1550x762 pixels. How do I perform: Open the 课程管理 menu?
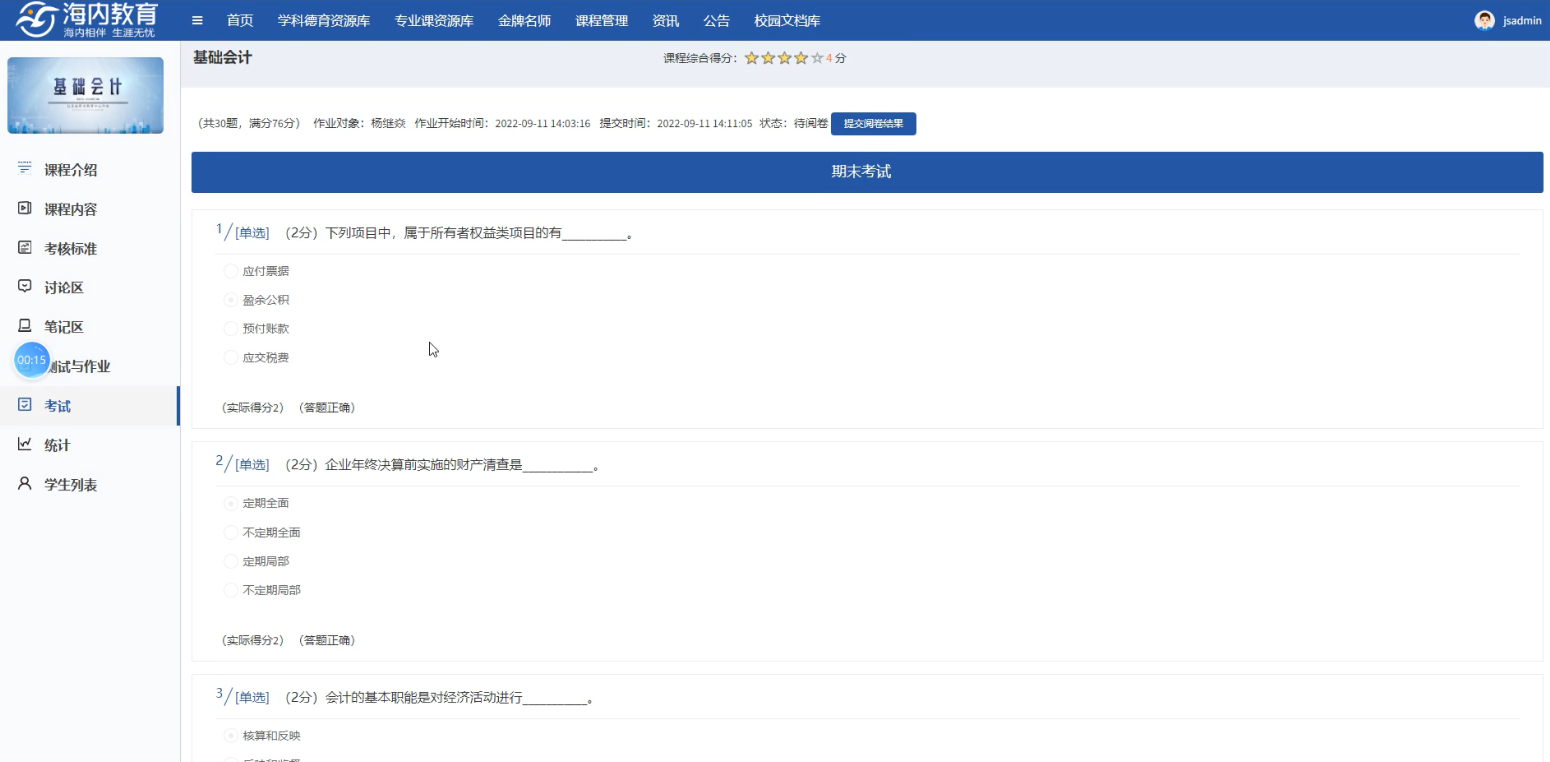click(602, 21)
